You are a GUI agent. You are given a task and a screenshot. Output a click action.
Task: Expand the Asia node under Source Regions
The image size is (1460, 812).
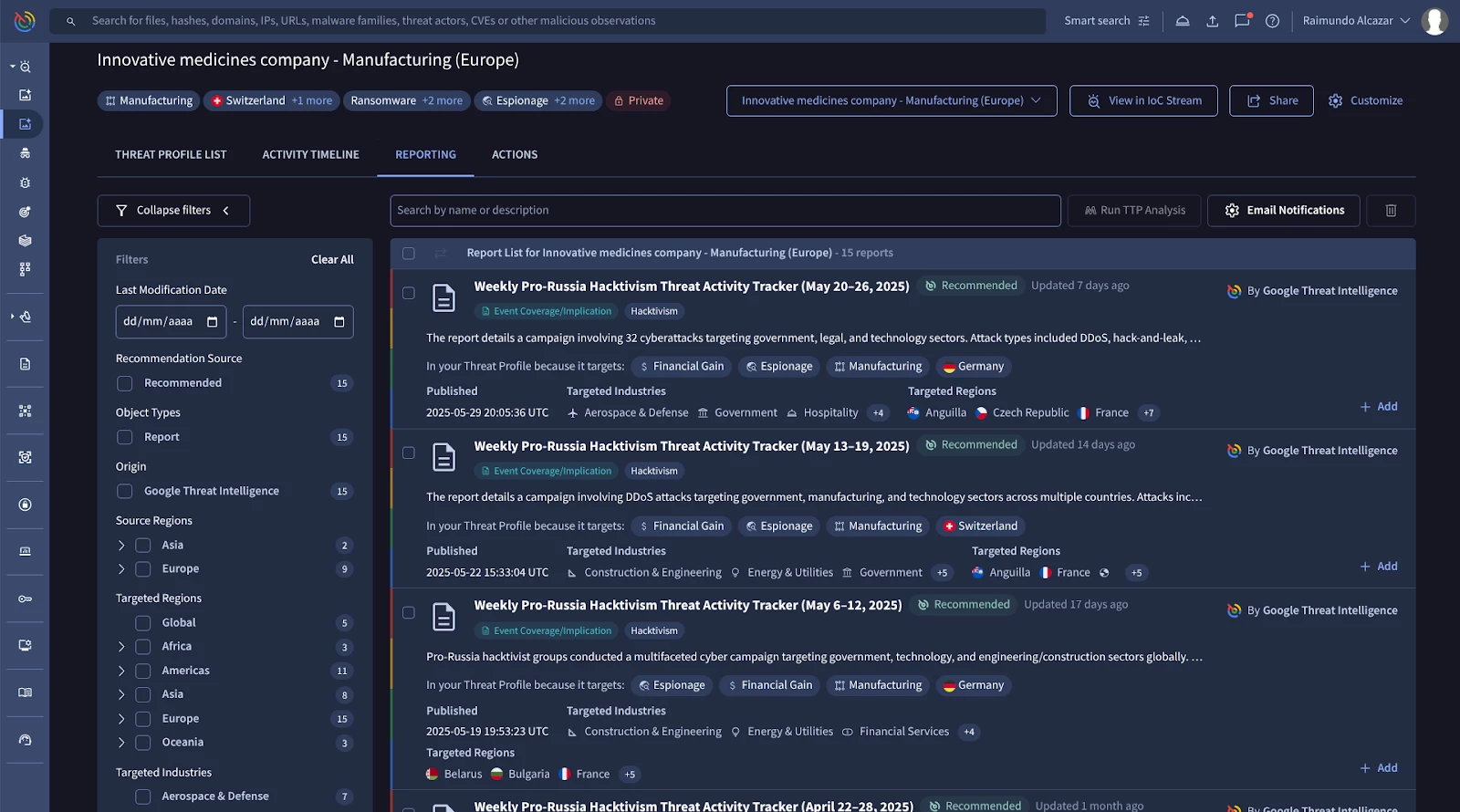pos(121,546)
